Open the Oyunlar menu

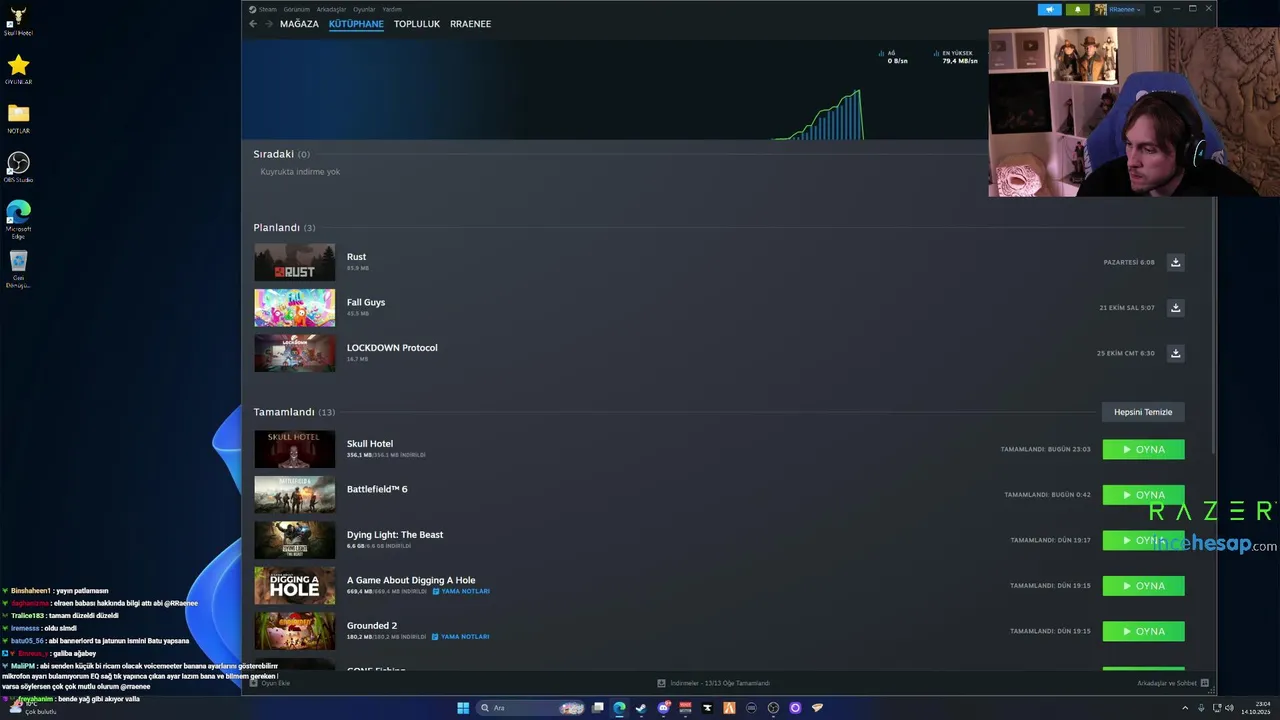click(364, 9)
